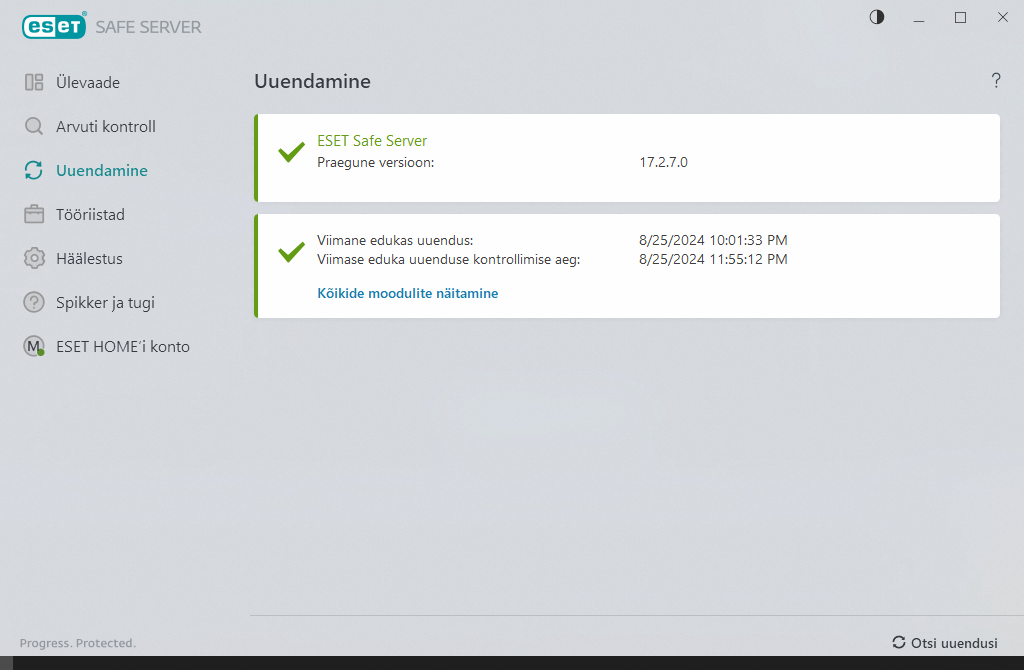Toggle the contrast theme icon in title bar
The image size is (1024, 670).
(876, 17)
